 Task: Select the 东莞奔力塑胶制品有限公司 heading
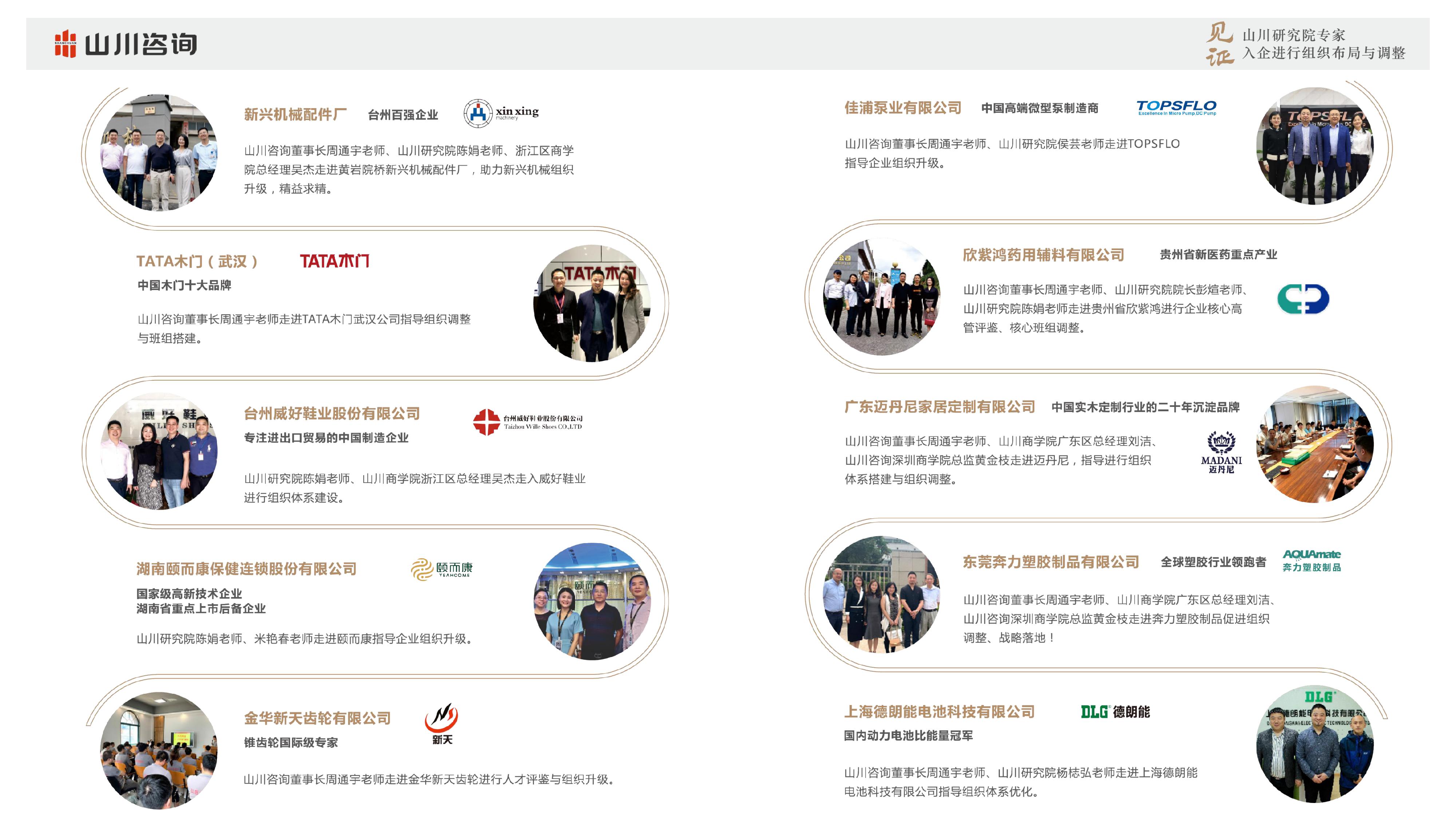[1051, 562]
